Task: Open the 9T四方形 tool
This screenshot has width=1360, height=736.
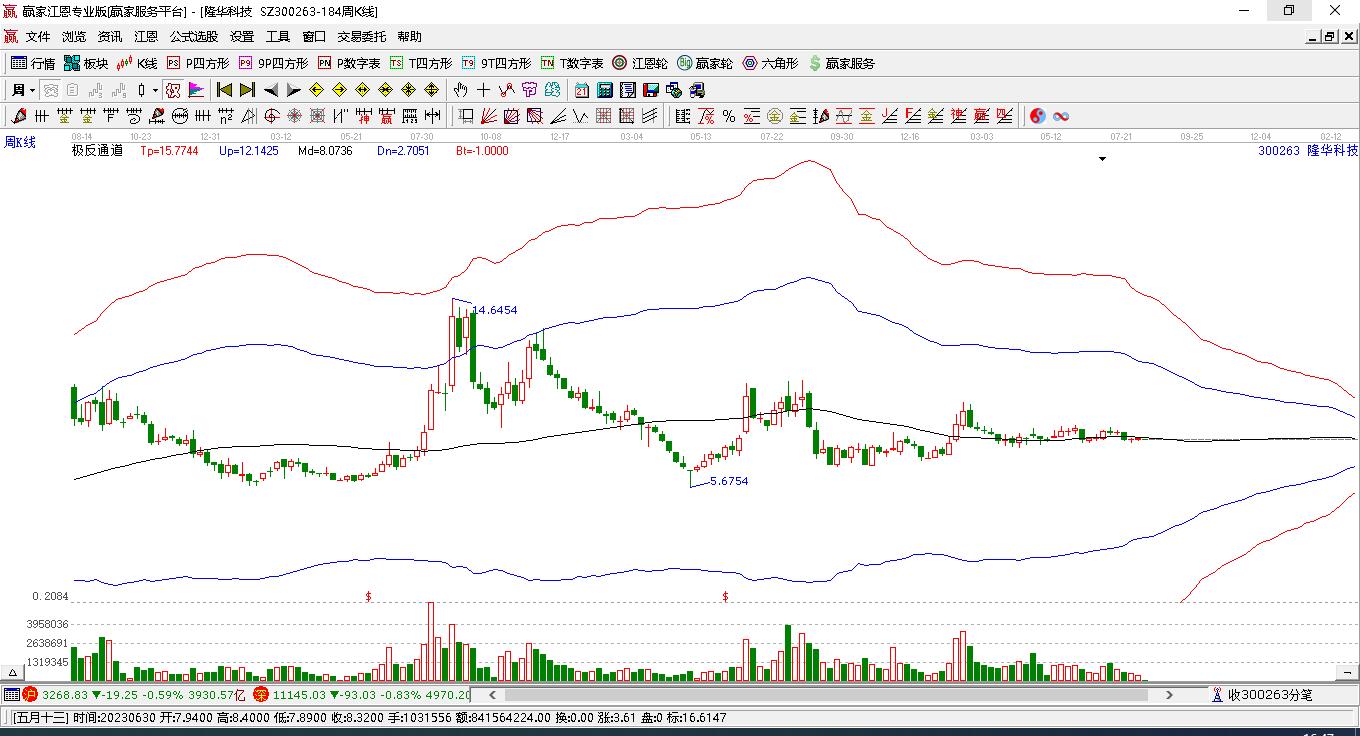Action: point(496,63)
